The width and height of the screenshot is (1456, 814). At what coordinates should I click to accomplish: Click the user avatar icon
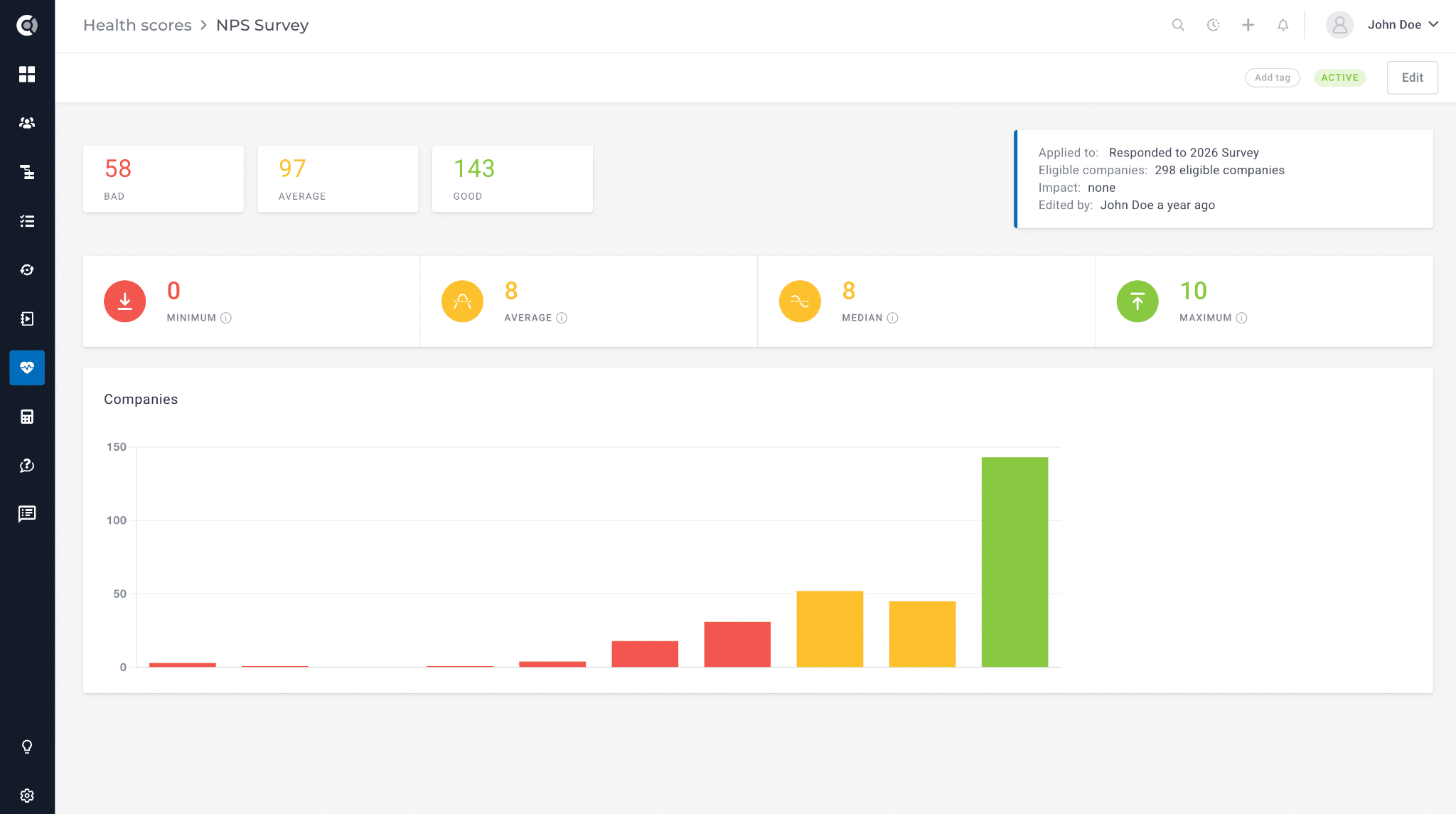[x=1339, y=25]
